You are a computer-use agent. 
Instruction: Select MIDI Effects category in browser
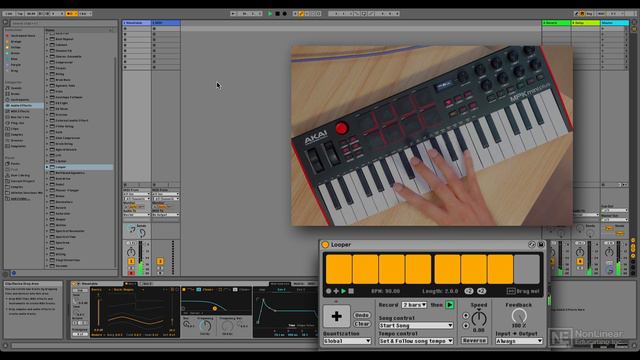click(x=20, y=111)
